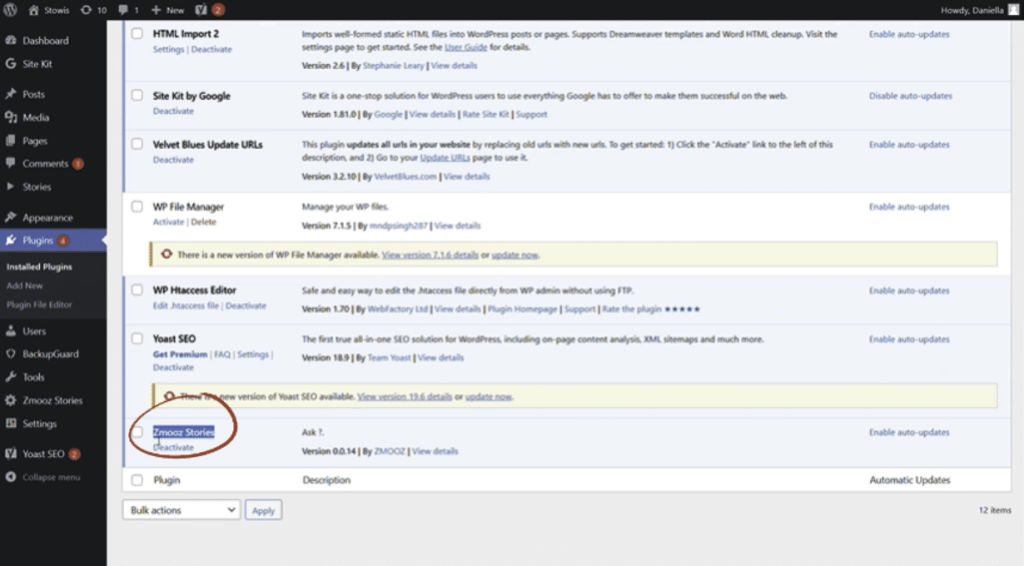This screenshot has width=1024, height=566.
Task: Click update now for Yoast SEO
Action: click(488, 396)
